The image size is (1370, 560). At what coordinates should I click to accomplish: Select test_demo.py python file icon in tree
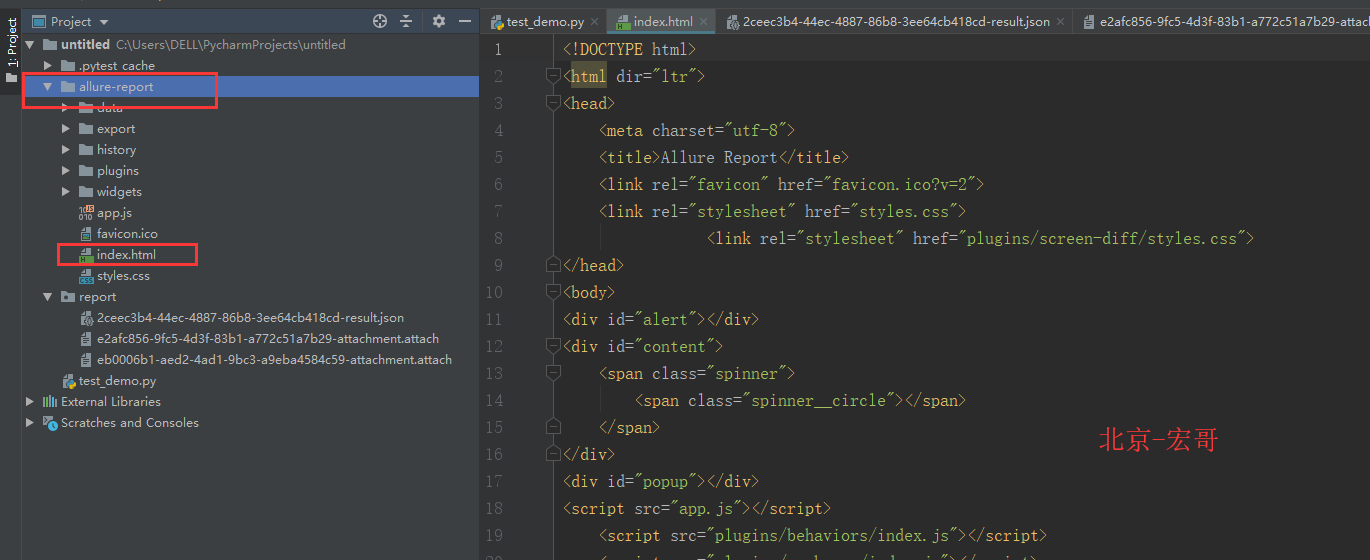coord(68,381)
